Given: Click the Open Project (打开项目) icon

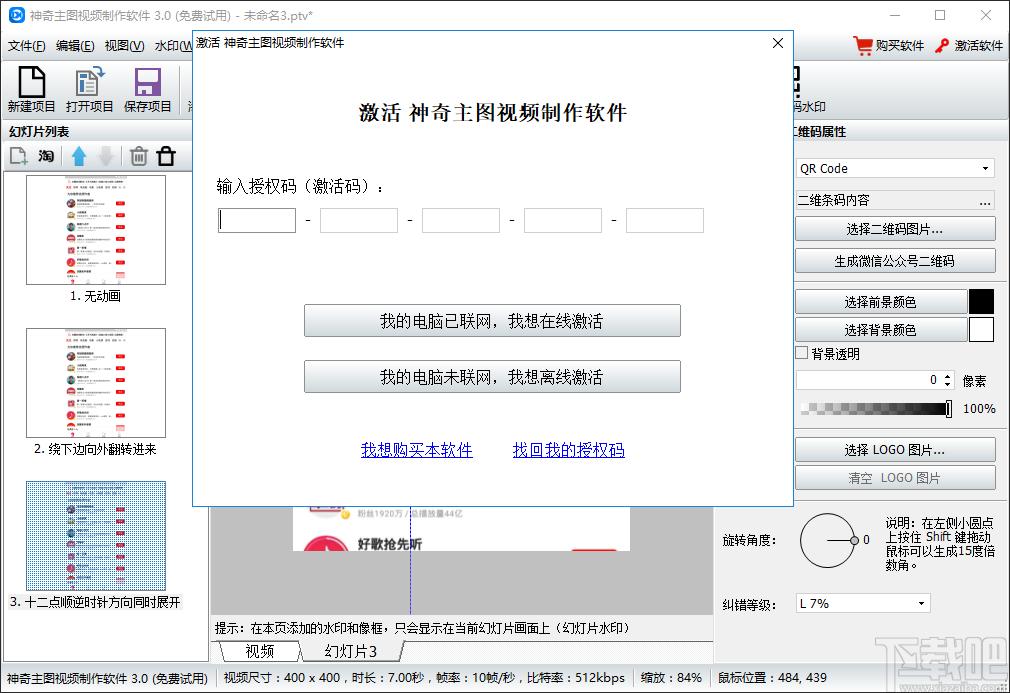Looking at the screenshot, I should [90, 84].
